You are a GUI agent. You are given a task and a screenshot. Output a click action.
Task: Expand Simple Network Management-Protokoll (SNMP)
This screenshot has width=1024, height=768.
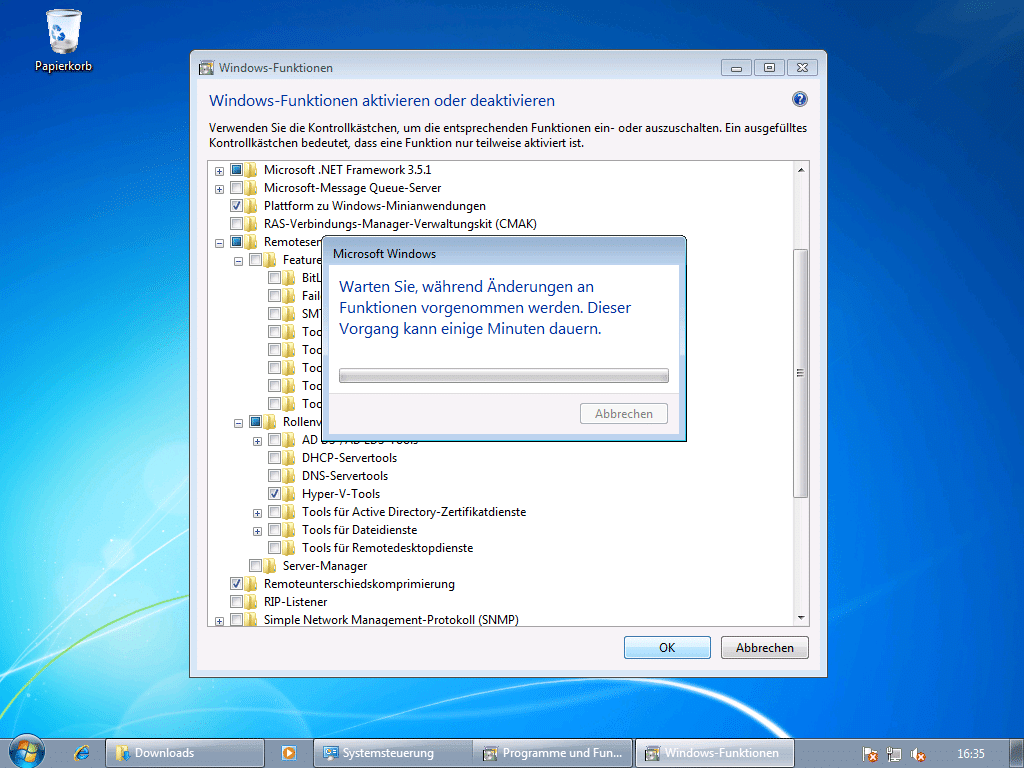[219, 621]
